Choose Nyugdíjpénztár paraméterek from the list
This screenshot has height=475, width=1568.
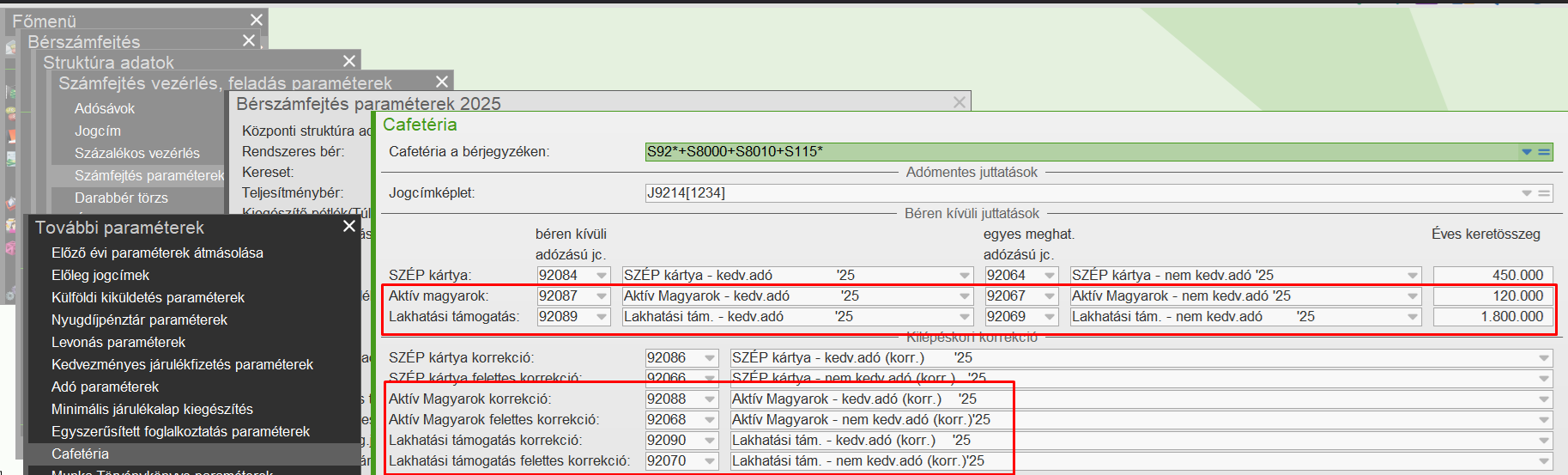point(139,320)
